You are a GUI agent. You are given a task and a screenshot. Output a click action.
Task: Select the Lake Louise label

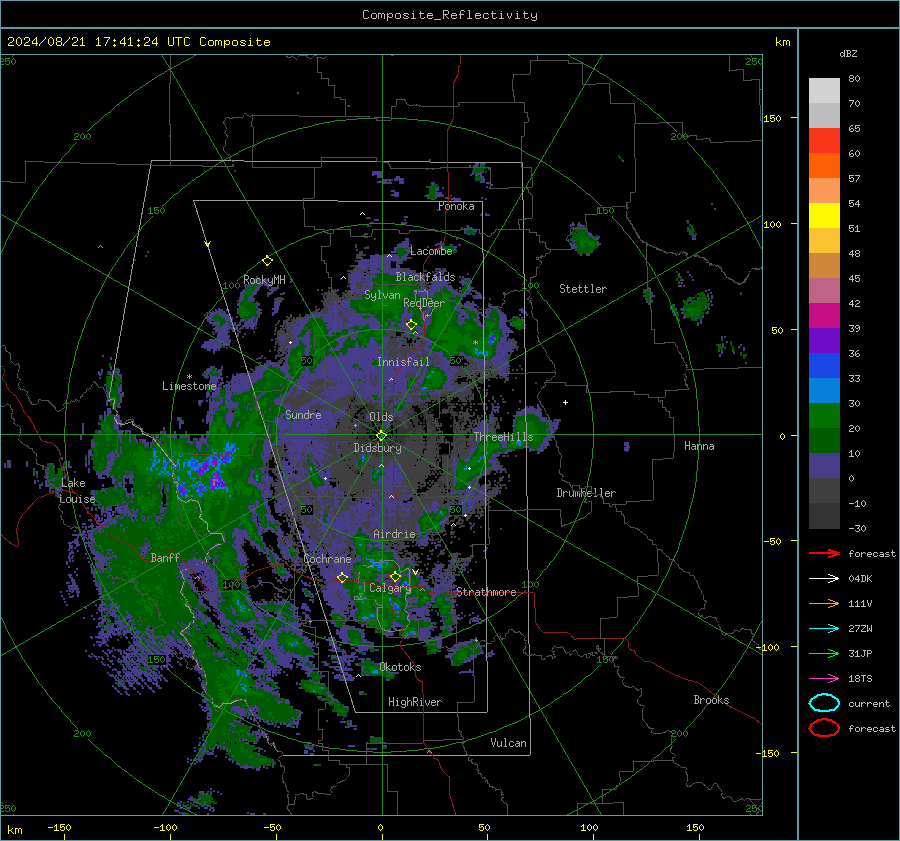tap(77, 491)
